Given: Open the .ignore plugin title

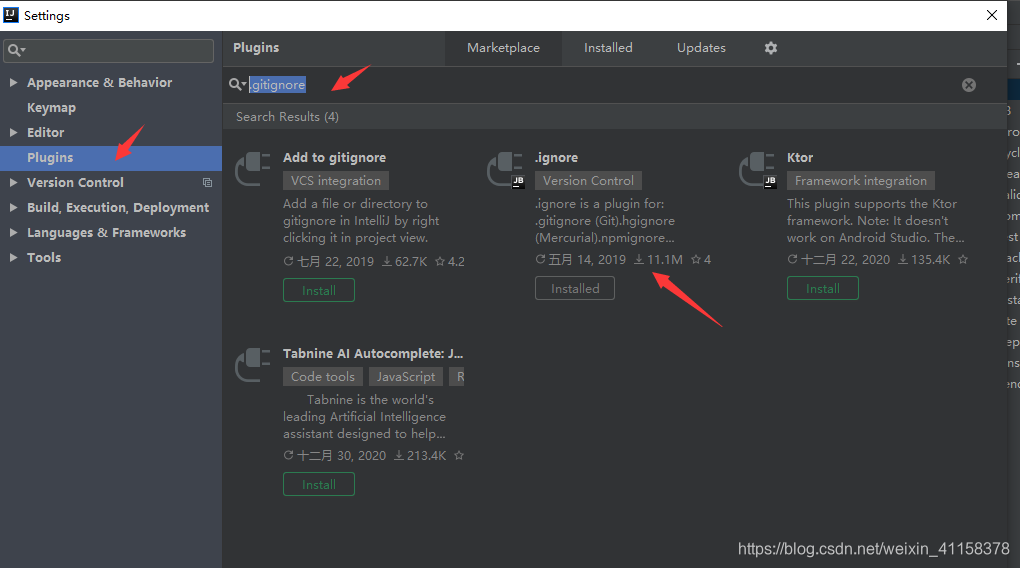Looking at the screenshot, I should click(x=556, y=157).
